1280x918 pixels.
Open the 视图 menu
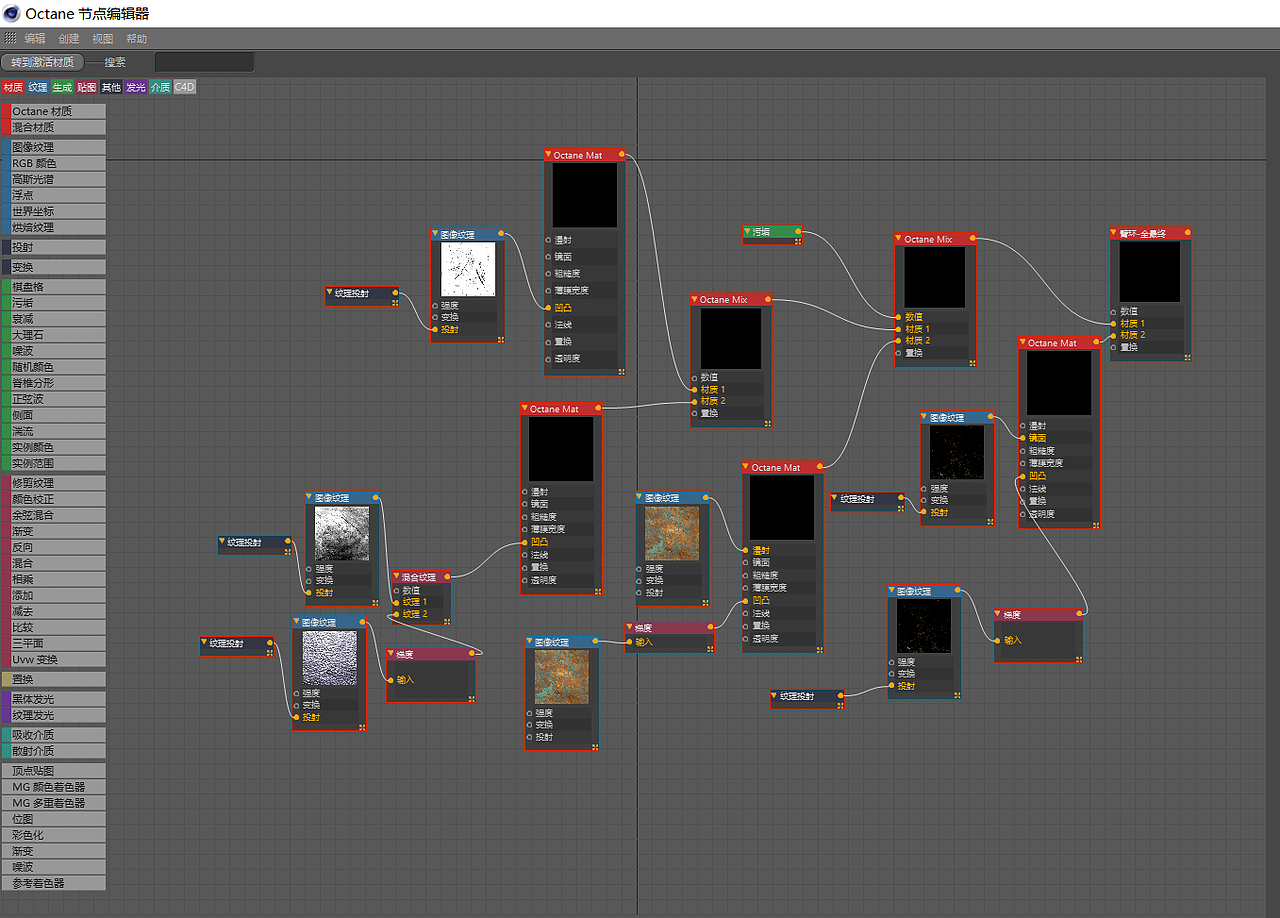(103, 39)
